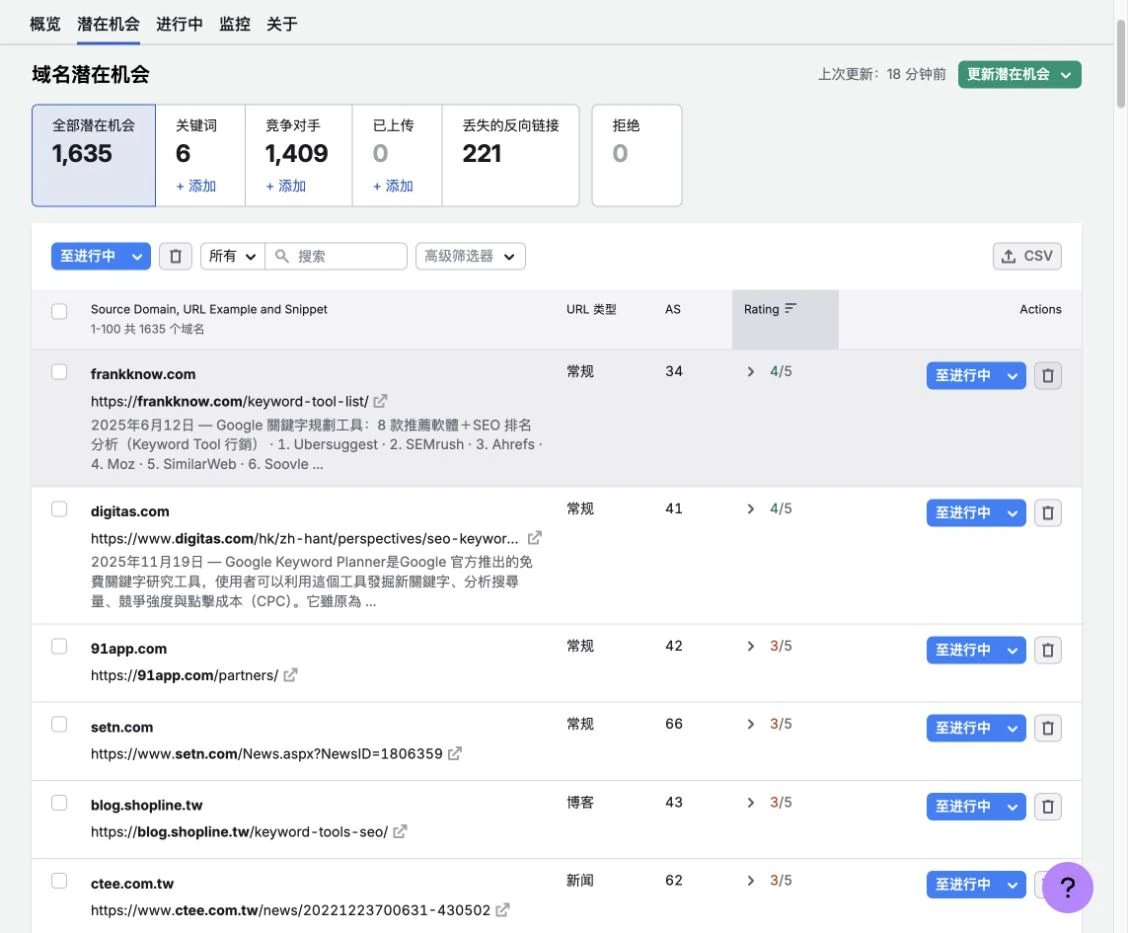1128x933 pixels.
Task: Click 添加 under 关键词
Action: [196, 186]
